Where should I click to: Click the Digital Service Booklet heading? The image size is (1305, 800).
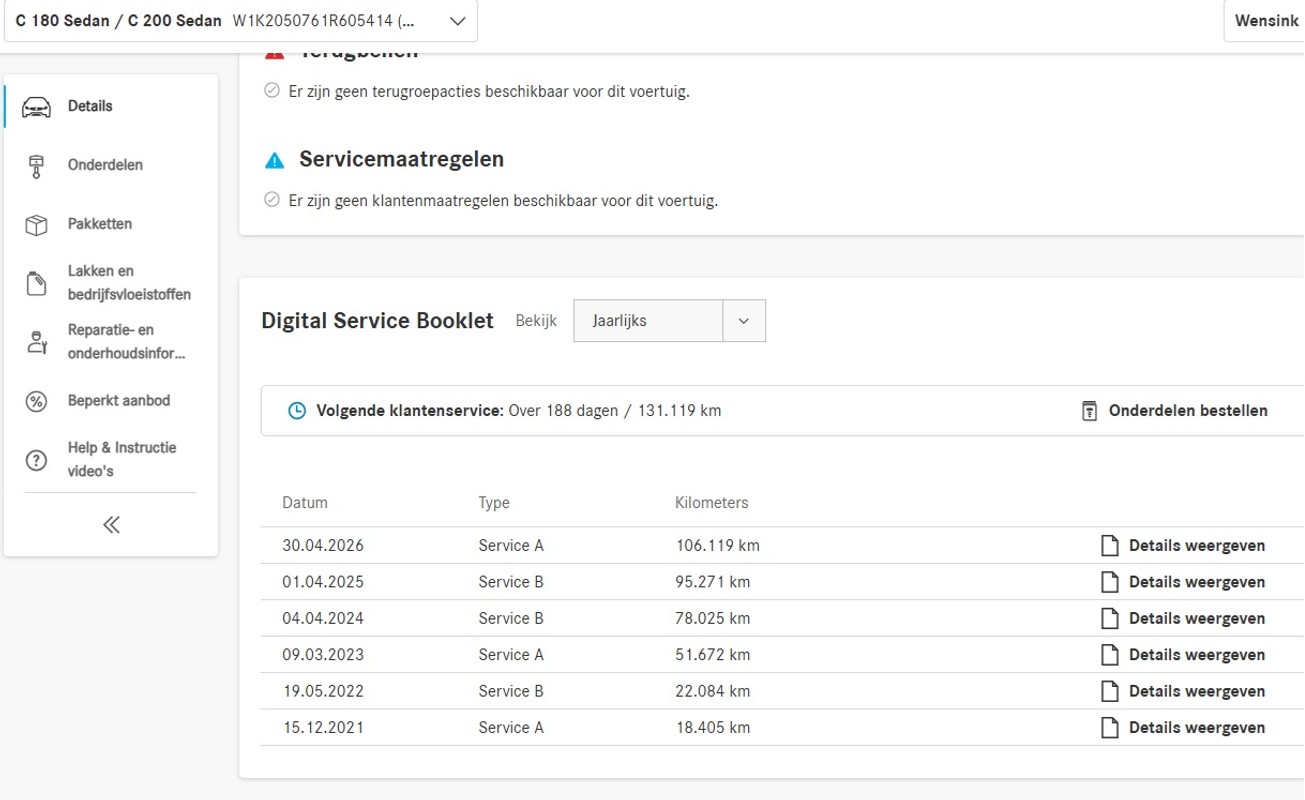[377, 321]
